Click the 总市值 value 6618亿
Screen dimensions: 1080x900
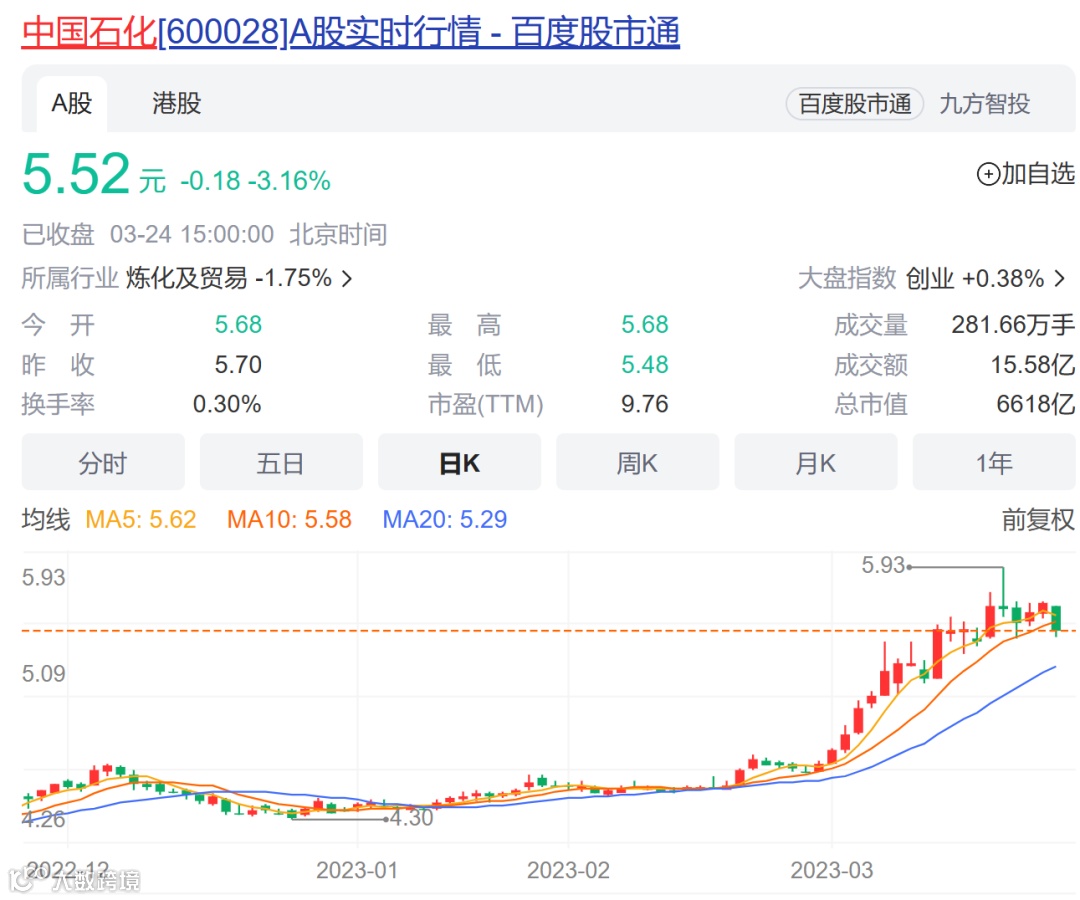coord(1036,404)
